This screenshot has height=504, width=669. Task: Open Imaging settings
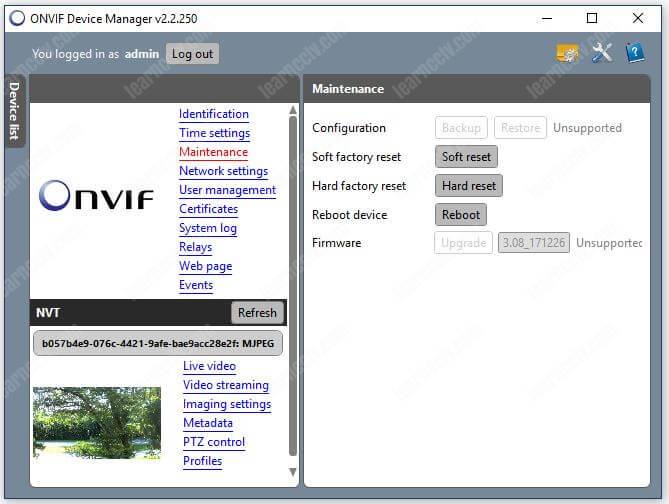(x=227, y=404)
